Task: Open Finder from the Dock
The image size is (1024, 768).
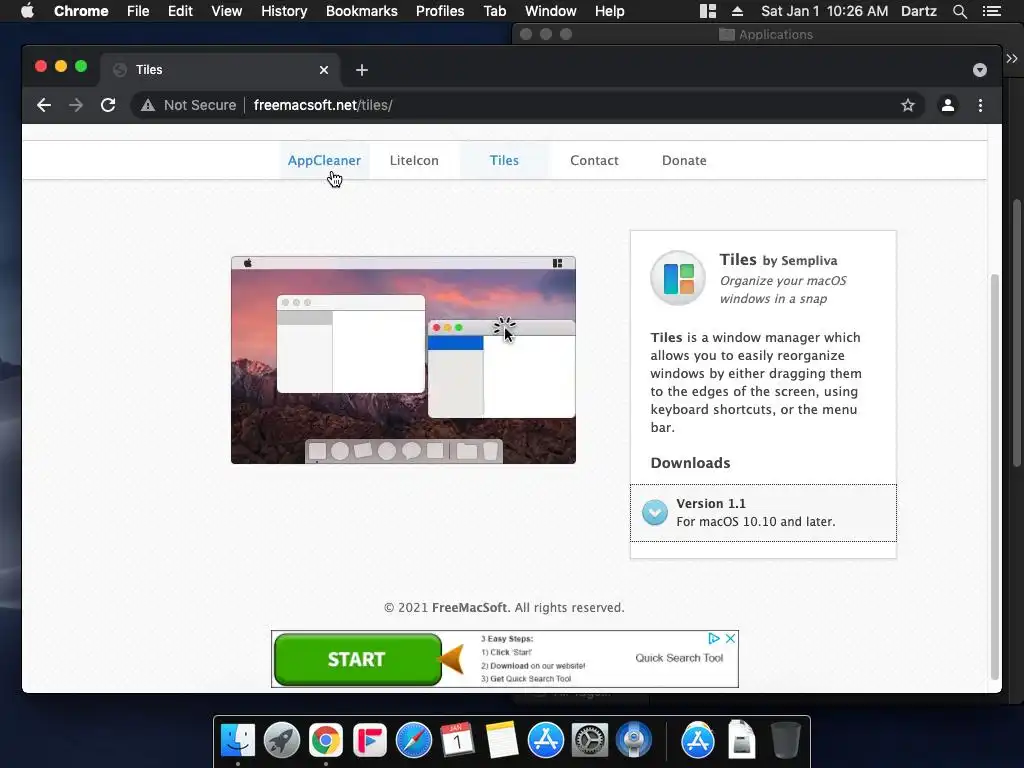Action: (x=238, y=740)
